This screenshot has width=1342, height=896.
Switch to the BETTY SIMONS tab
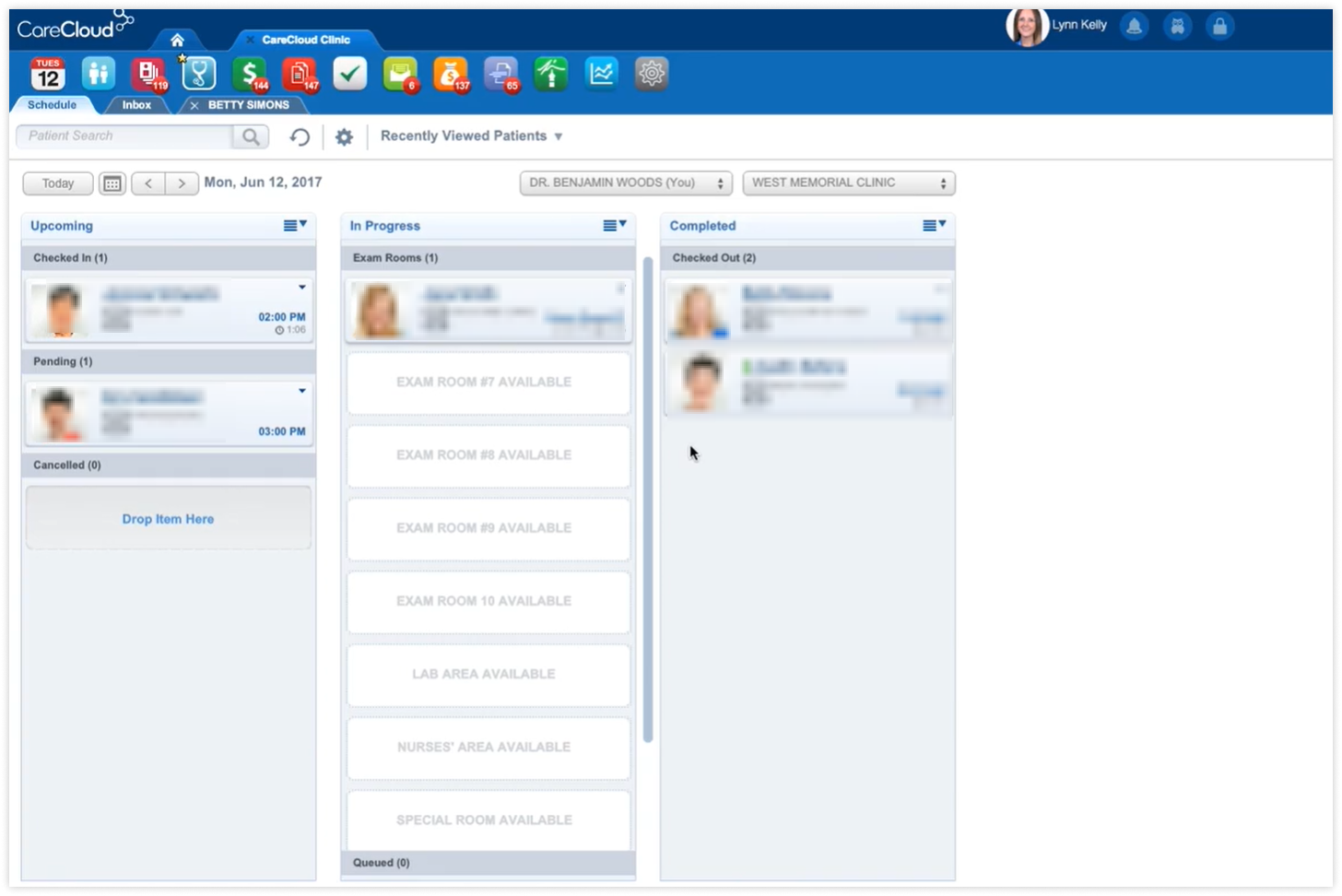[248, 105]
